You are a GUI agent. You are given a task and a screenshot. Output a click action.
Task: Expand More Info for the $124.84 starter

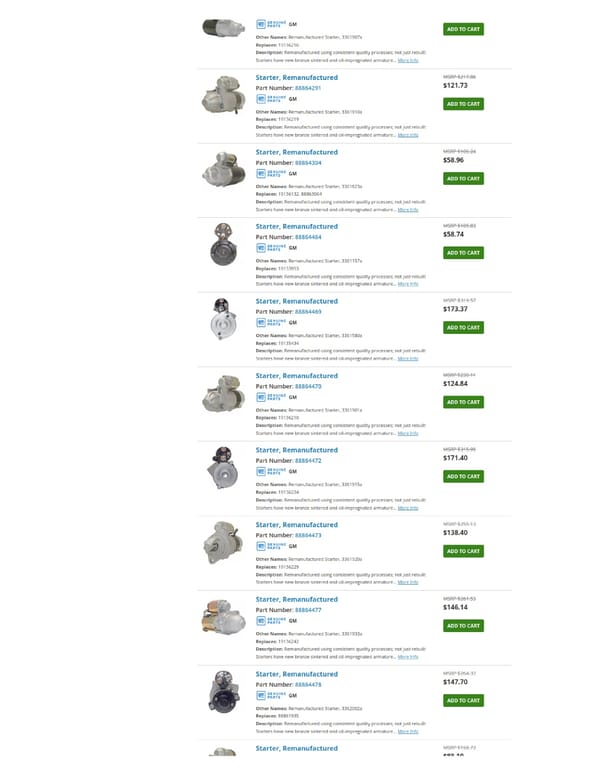pos(408,434)
